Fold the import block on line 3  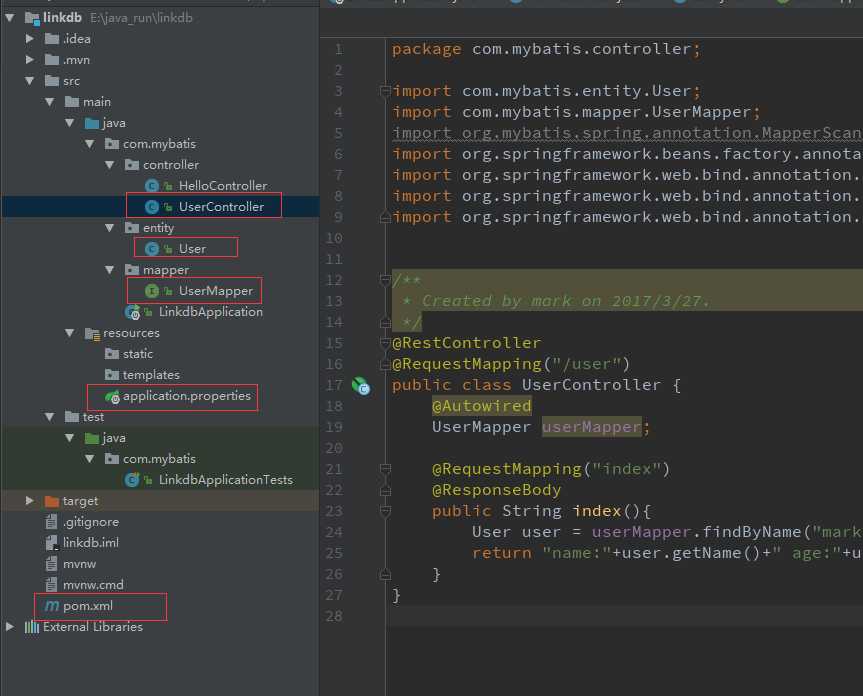(x=385, y=91)
